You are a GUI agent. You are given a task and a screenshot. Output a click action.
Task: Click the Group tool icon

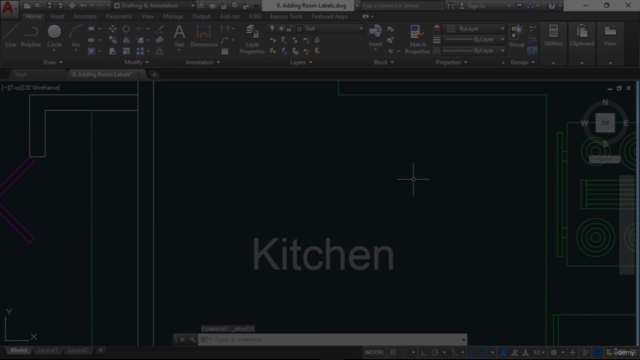pyautogui.click(x=517, y=36)
